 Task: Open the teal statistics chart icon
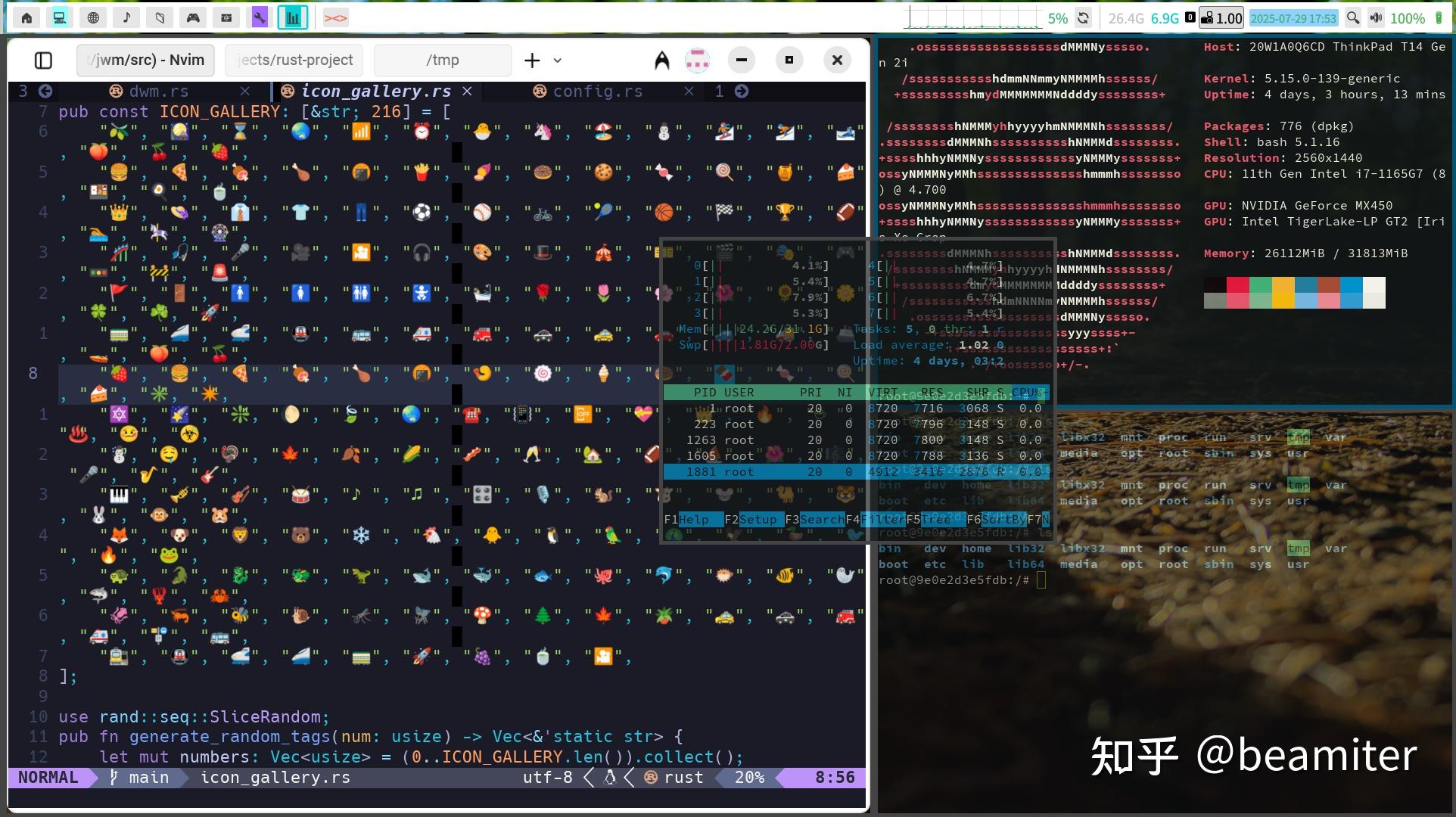[x=294, y=17]
